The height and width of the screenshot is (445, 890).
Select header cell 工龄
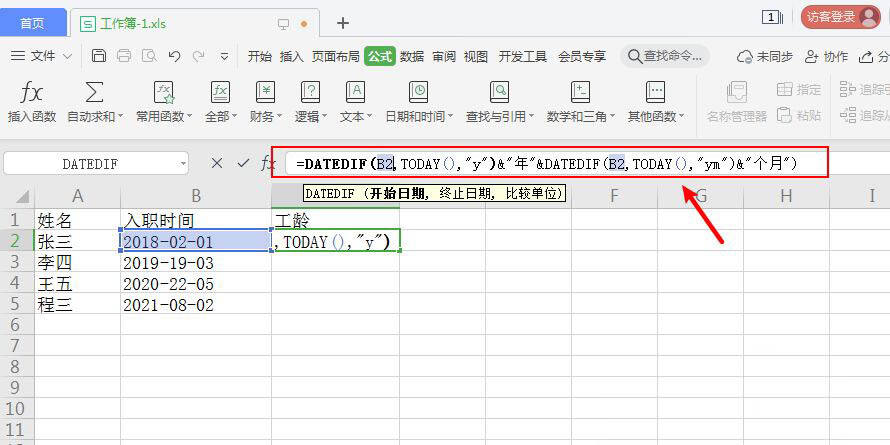tap(335, 220)
